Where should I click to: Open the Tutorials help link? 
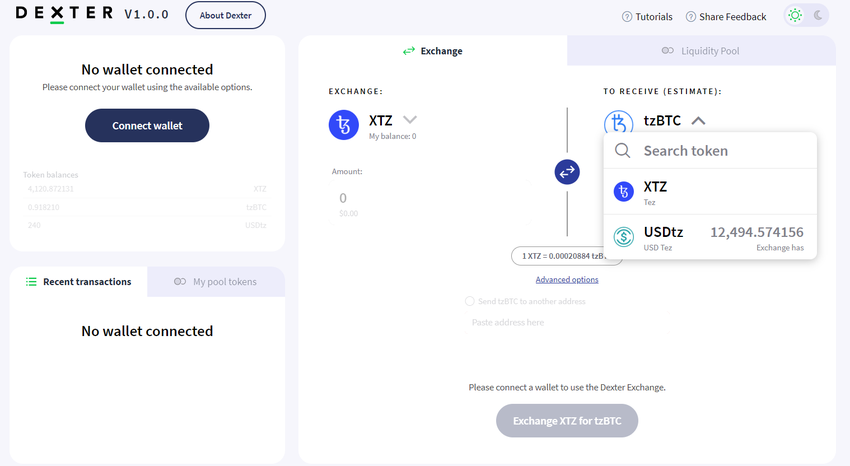click(647, 17)
